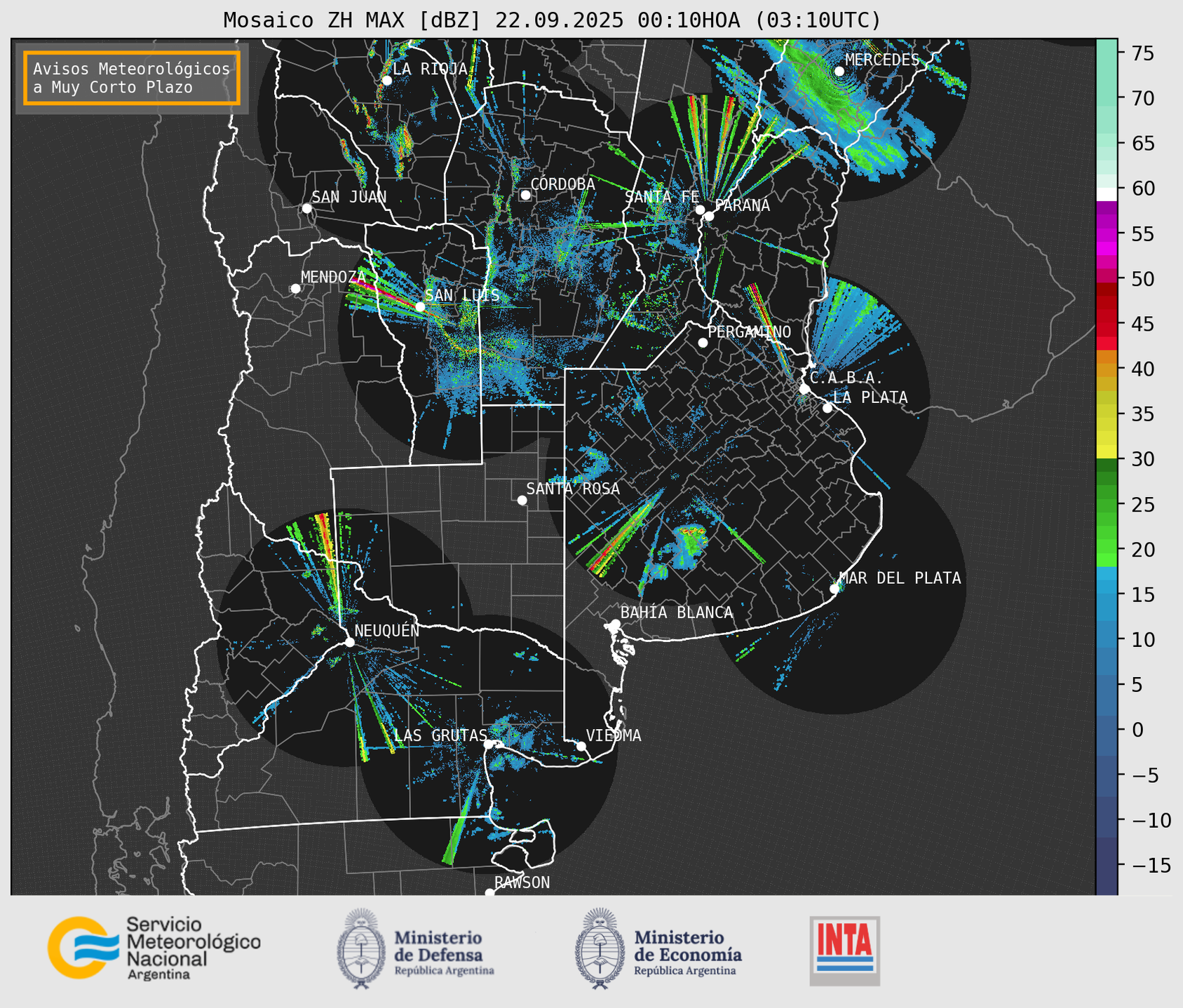Screen dimensions: 1183x1008
Task: Click the INTA logo
Action: (x=844, y=950)
